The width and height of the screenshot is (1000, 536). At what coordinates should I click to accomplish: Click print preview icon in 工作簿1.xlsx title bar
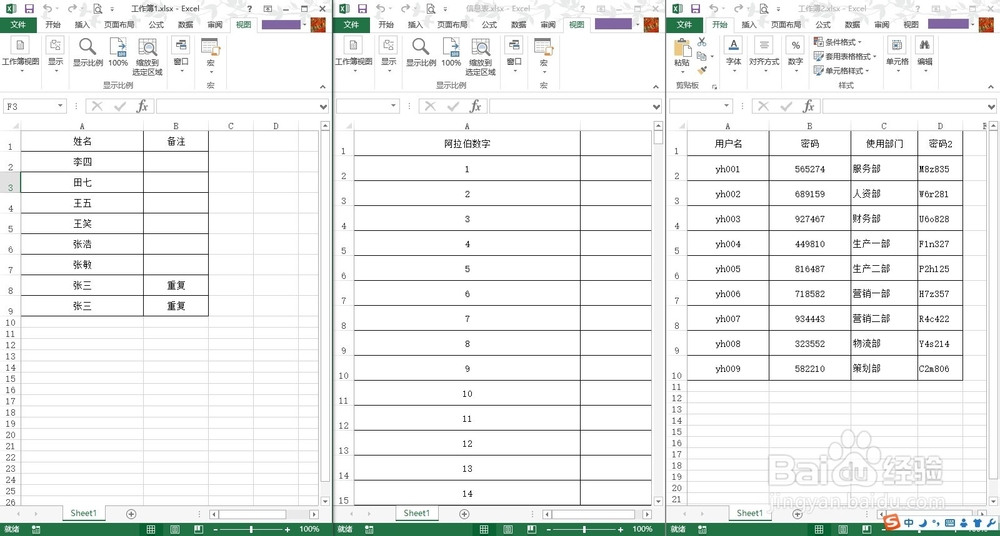pyautogui.click(x=97, y=9)
